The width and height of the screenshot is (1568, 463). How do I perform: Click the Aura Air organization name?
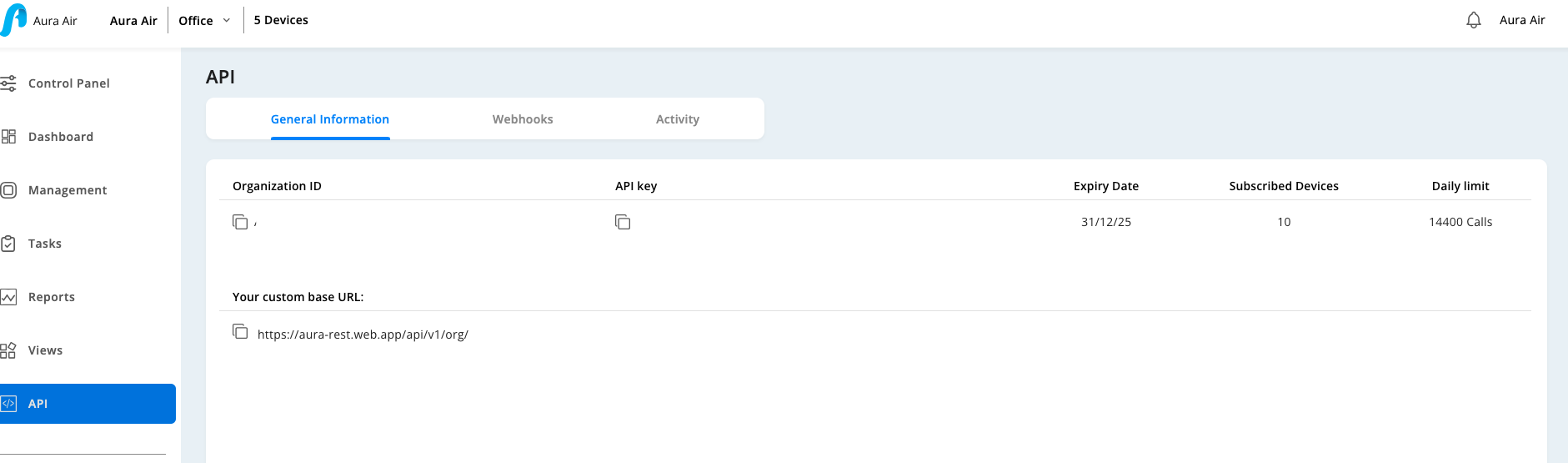133,21
